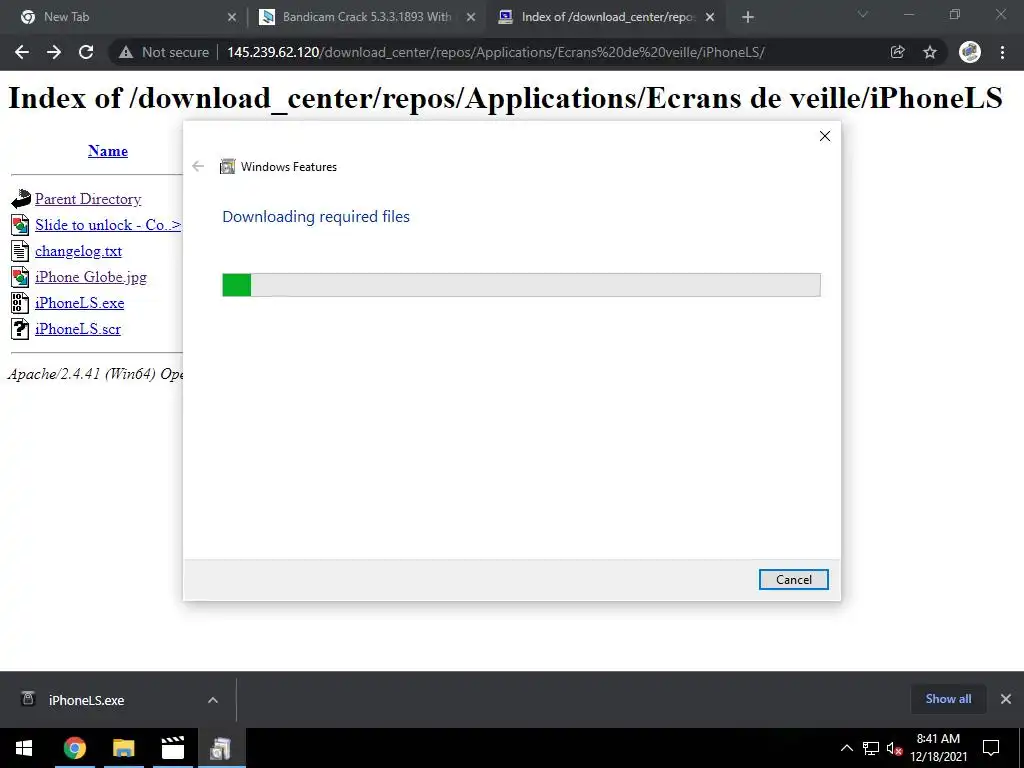
Task: Select the Index of /download_center tab
Action: click(x=605, y=17)
